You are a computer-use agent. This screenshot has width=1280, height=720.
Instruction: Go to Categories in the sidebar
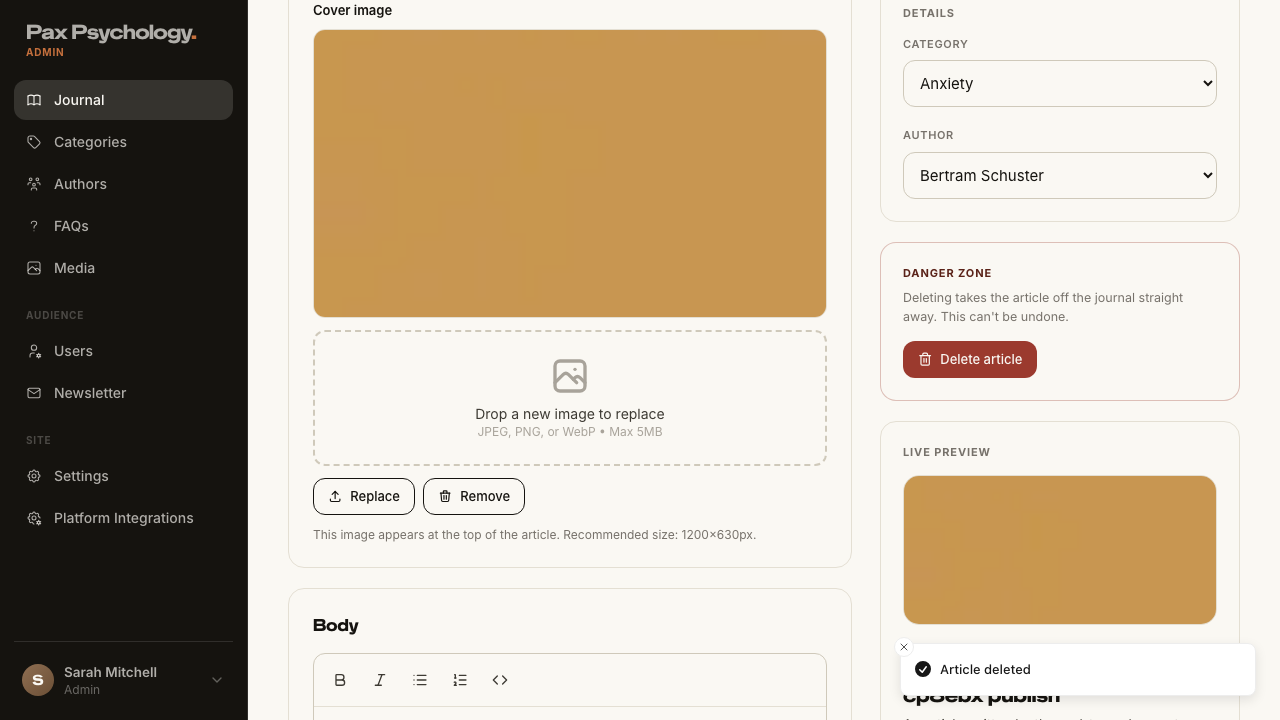pyautogui.click(x=123, y=142)
